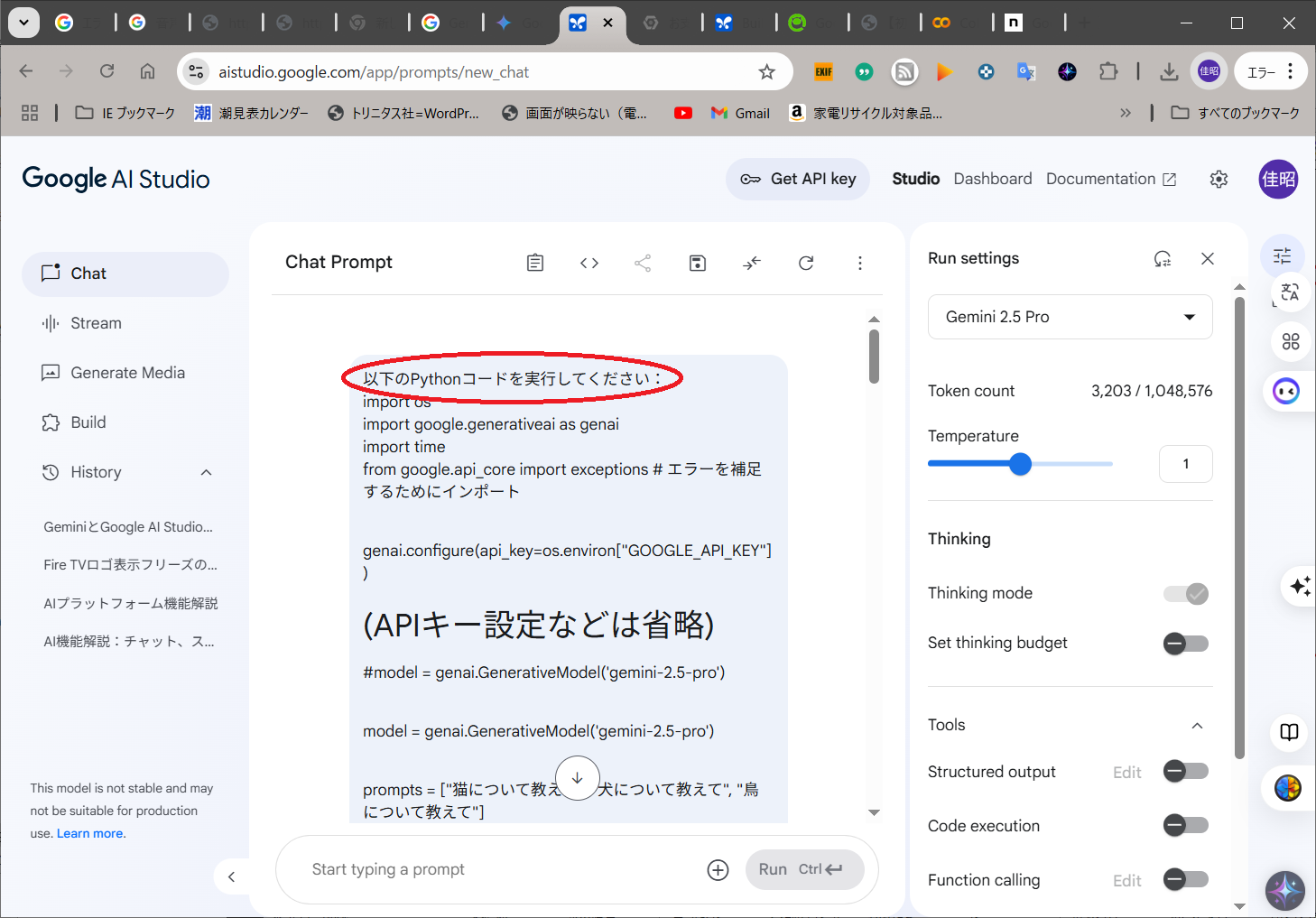The image size is (1316, 918).
Task: Click the EXIF extension icon
Action: point(823,72)
